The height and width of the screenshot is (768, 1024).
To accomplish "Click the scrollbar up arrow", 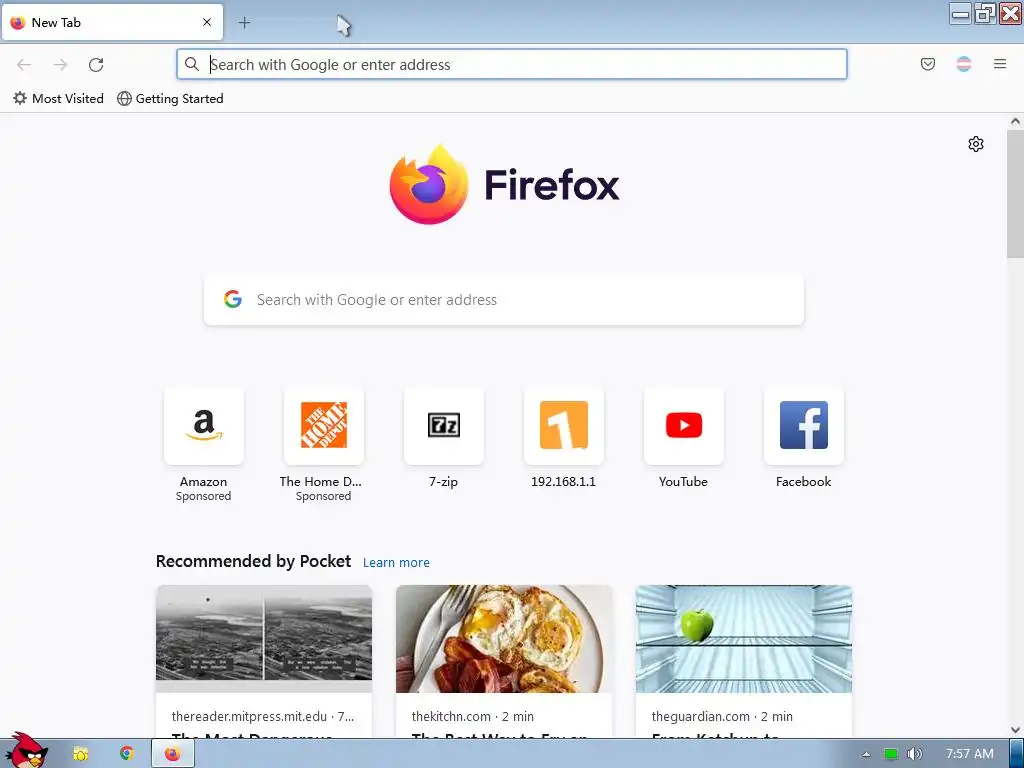I will click(x=1015, y=121).
